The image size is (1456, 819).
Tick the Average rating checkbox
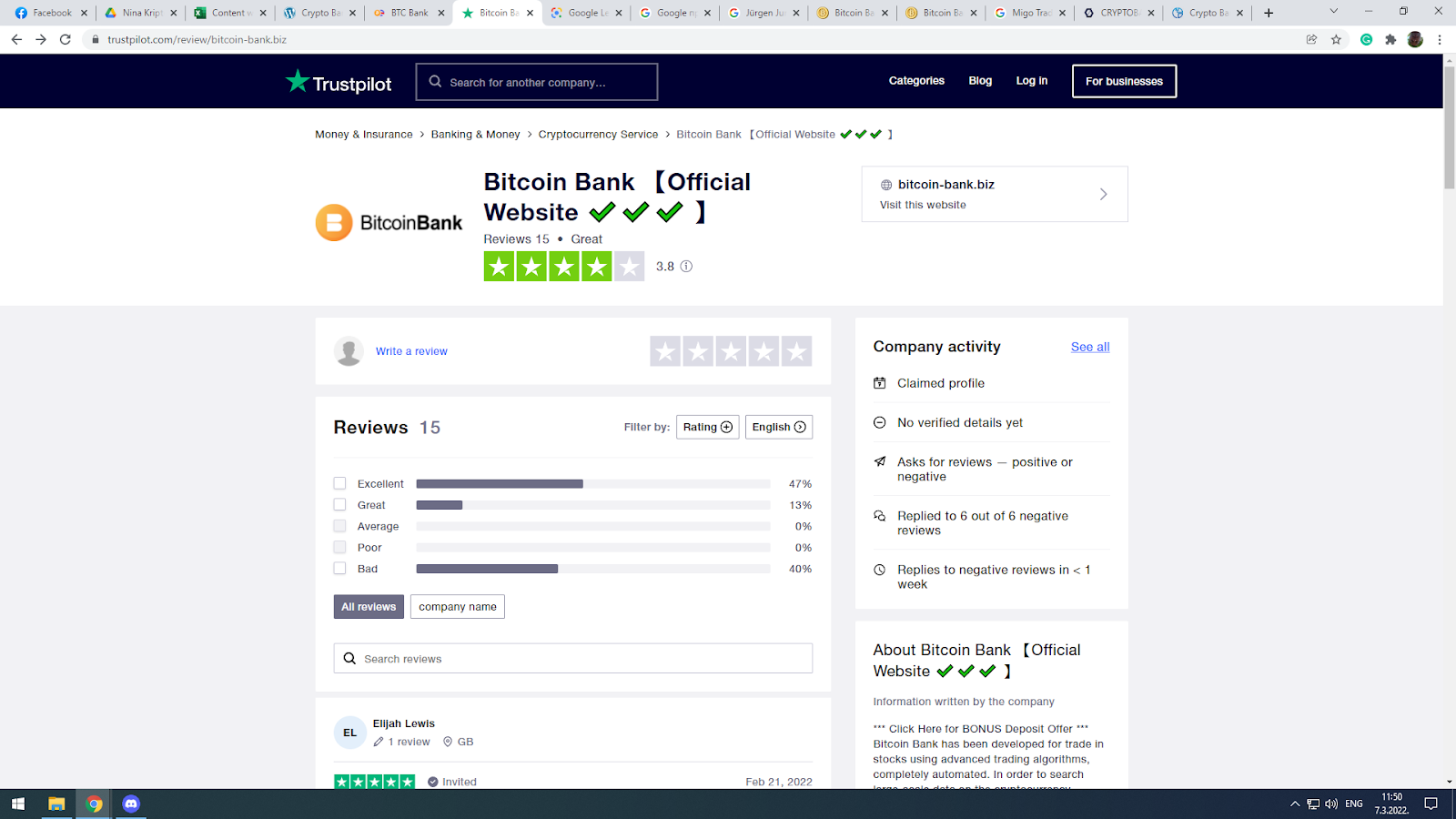pos(339,526)
